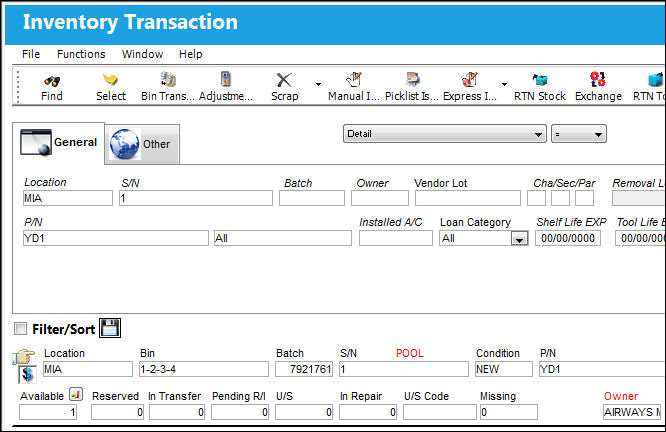Click the Condition field showing NEW
Viewport: 666px width, 432px height.
coord(504,369)
